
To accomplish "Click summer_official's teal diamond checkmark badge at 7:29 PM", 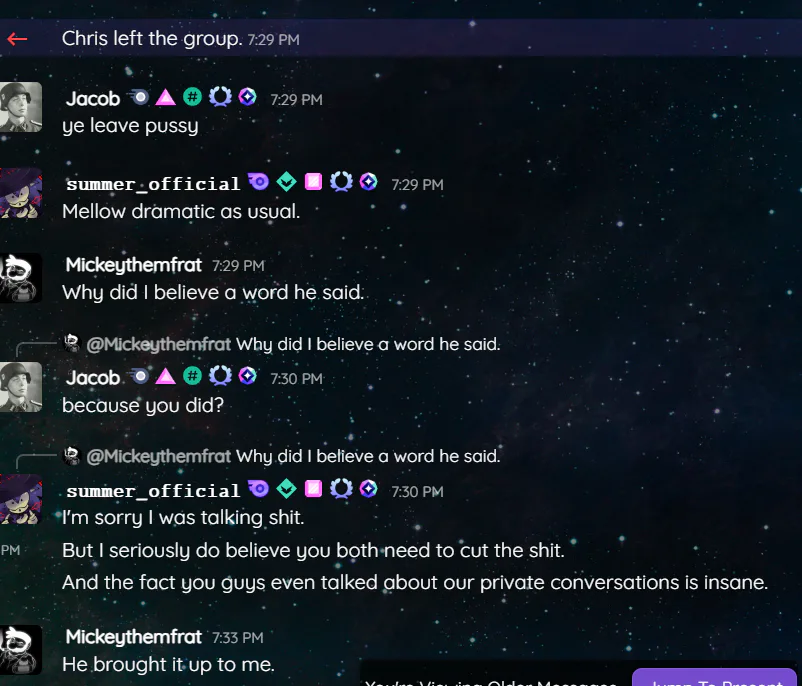I will pos(286,182).
